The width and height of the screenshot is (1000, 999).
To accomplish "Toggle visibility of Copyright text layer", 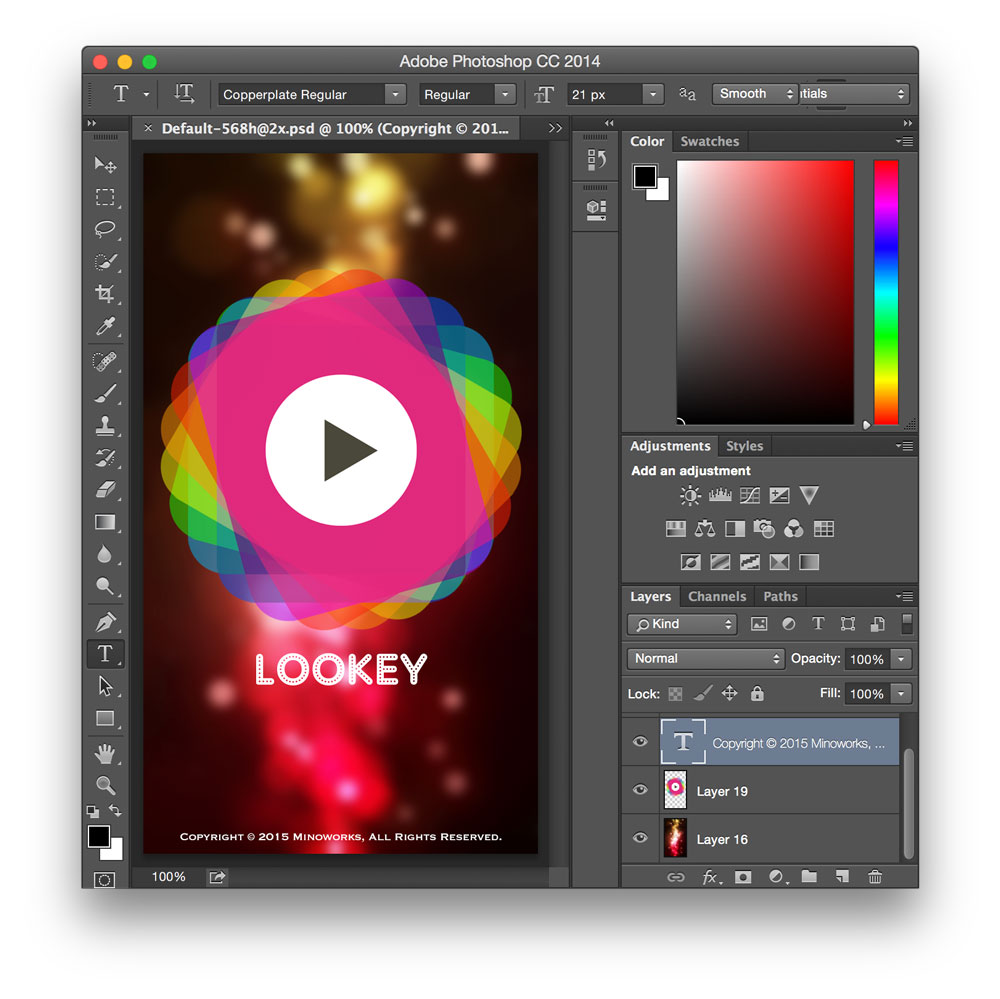I will 640,742.
